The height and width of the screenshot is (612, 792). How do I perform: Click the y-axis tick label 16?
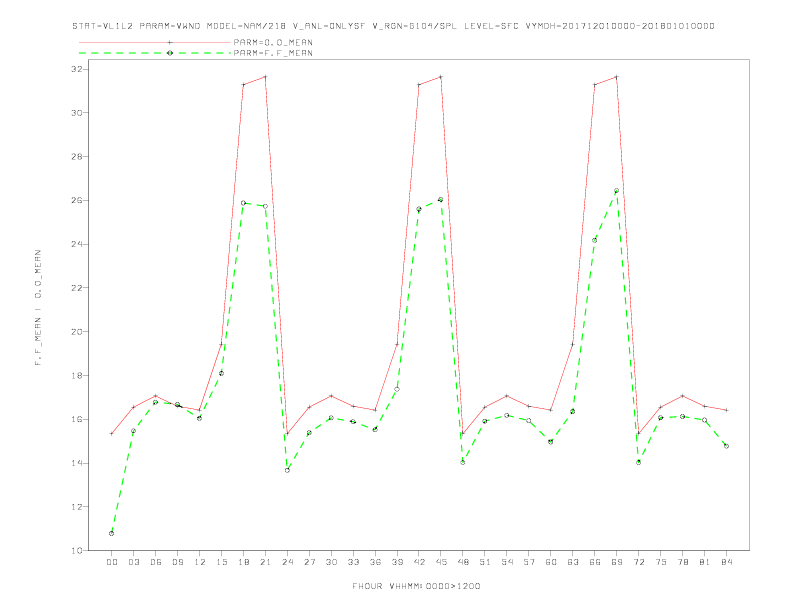77,419
